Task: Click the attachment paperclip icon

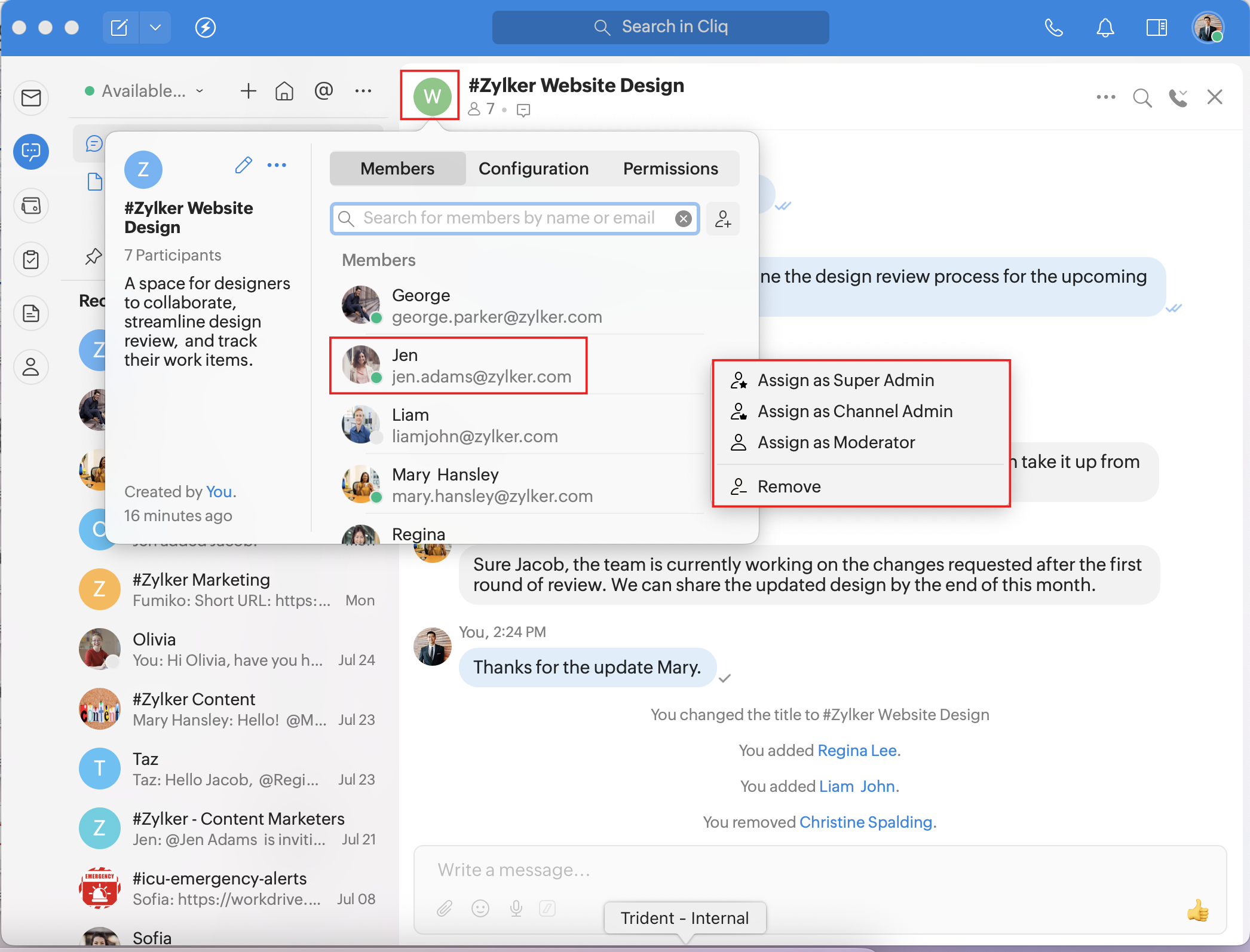Action: [x=444, y=909]
